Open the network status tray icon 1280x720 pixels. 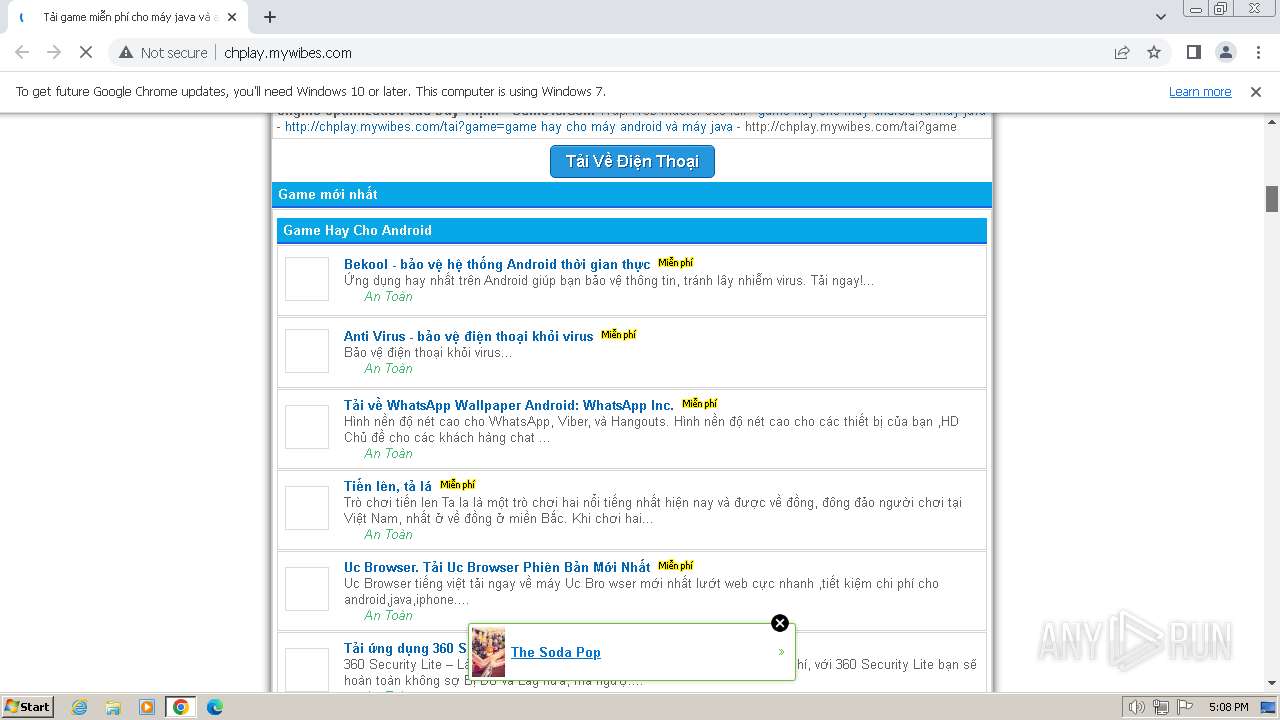click(x=1161, y=707)
